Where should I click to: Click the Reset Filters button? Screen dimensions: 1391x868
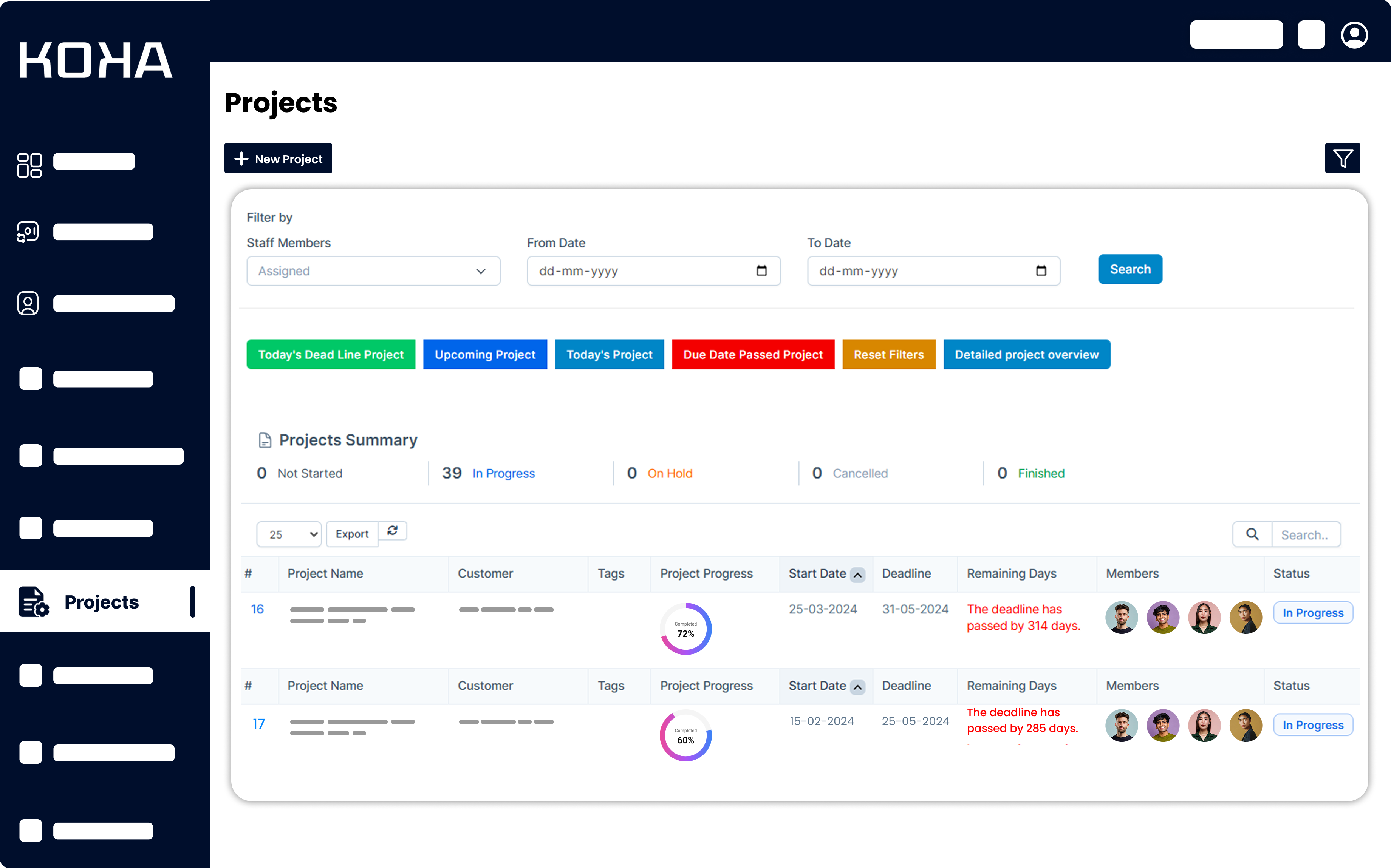pyautogui.click(x=888, y=355)
